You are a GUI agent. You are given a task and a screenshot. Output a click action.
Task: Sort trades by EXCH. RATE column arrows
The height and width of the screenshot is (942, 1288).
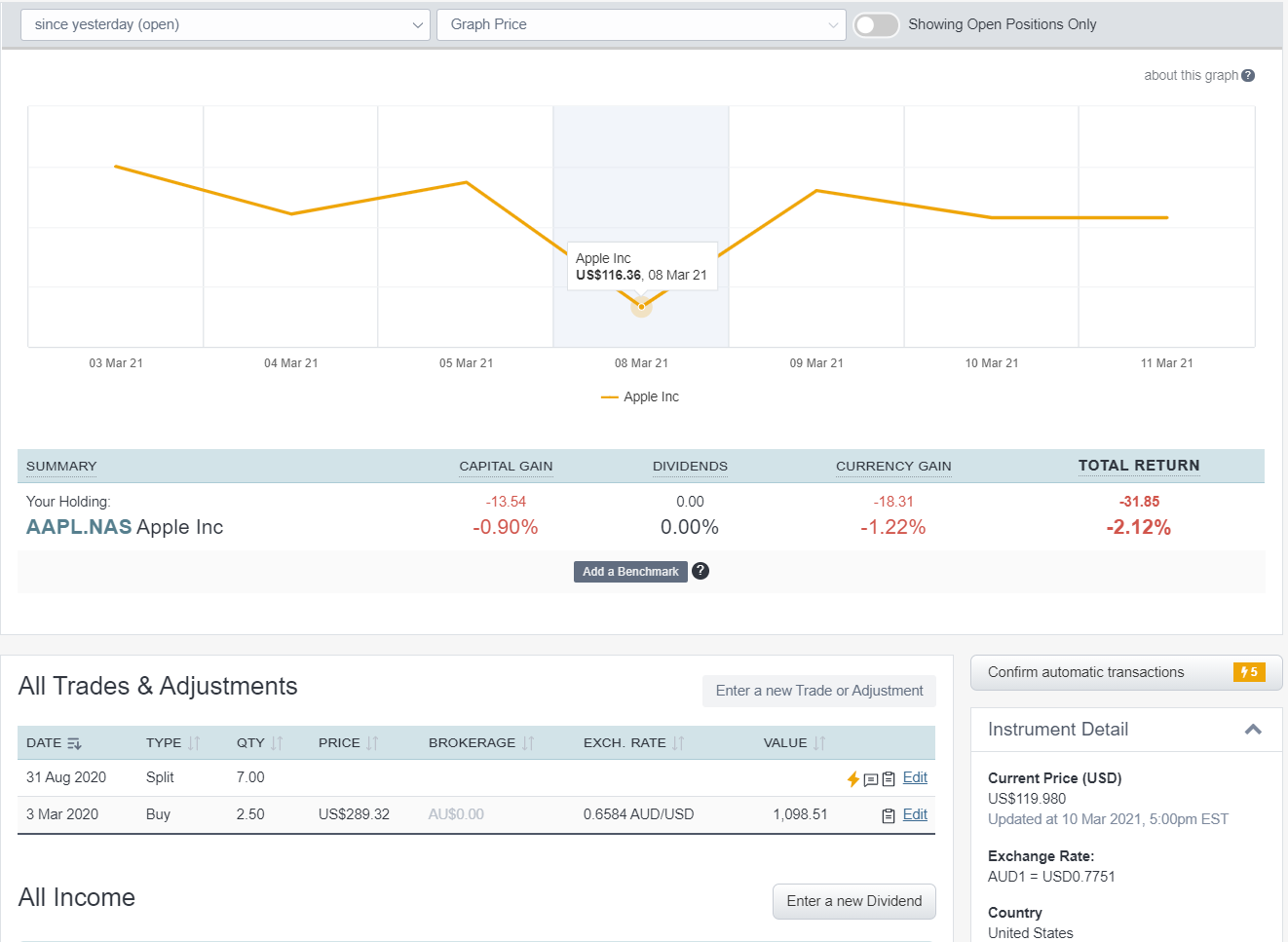click(678, 743)
